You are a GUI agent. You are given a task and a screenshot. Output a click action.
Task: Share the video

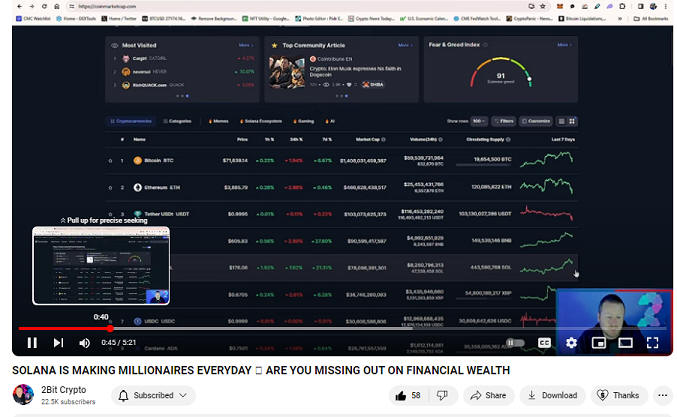[488, 395]
